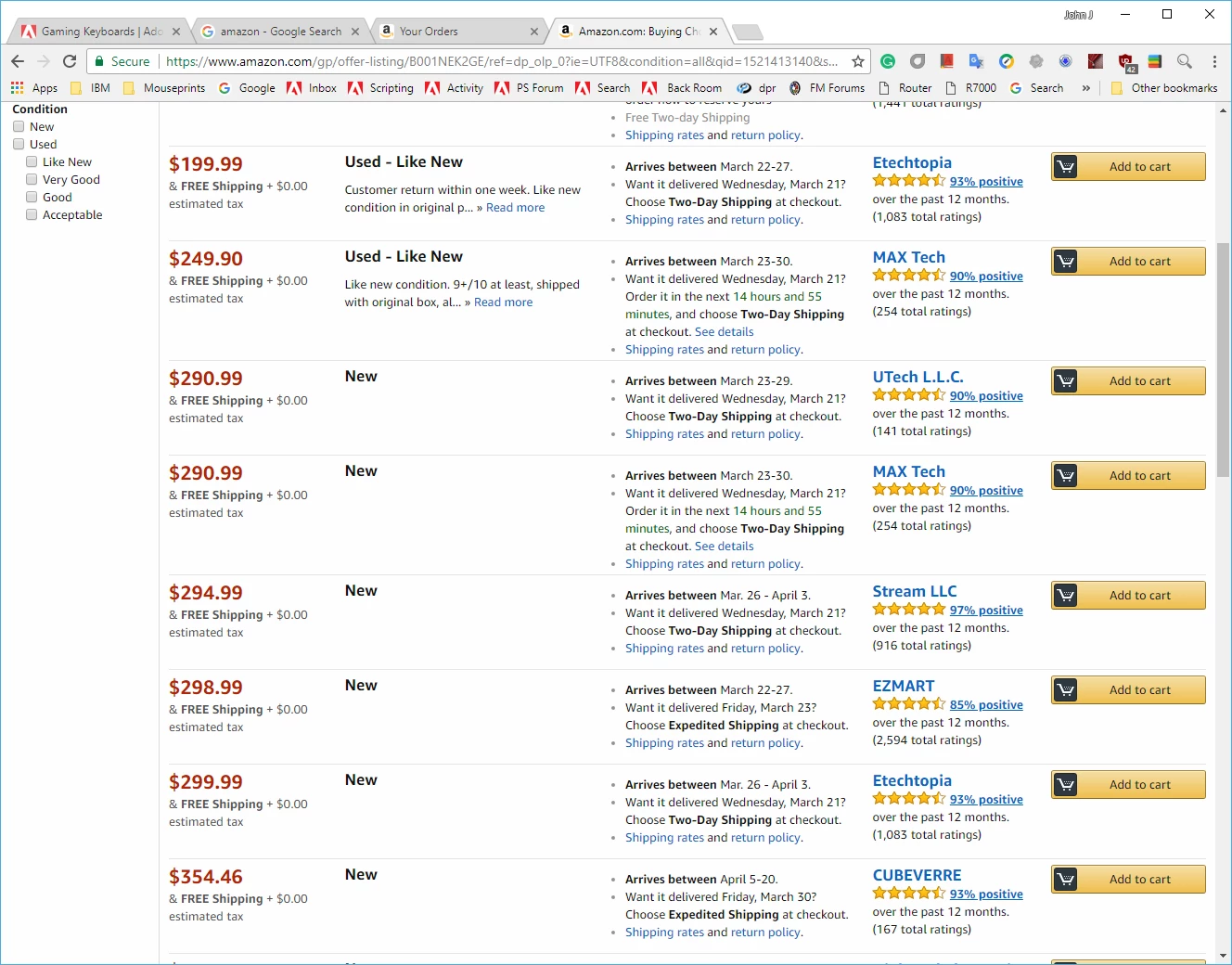Open the dpr bookmark
Image resolution: width=1232 pixels, height=965 pixels.
click(x=756, y=88)
